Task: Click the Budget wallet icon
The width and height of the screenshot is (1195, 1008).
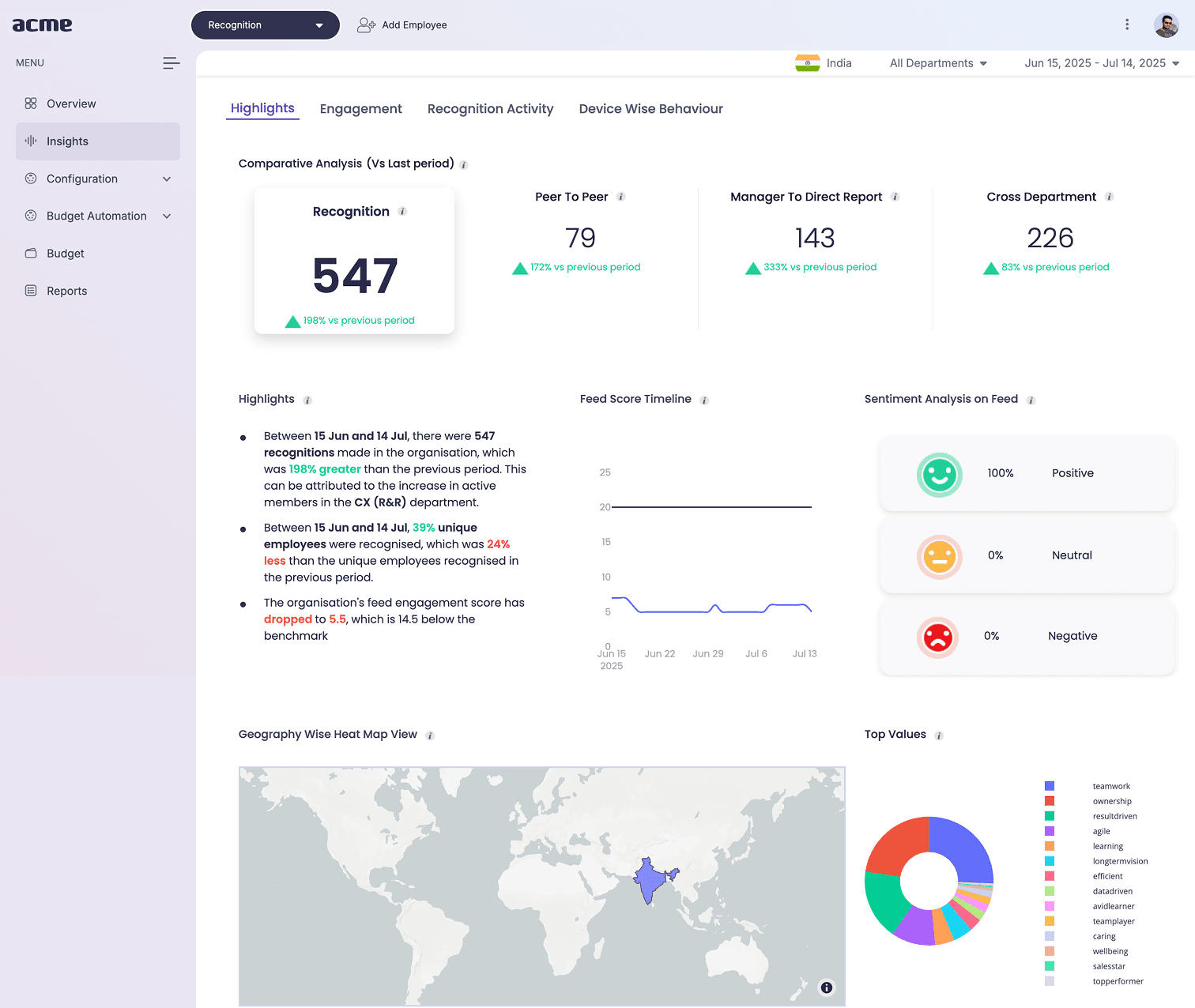Action: click(x=31, y=254)
